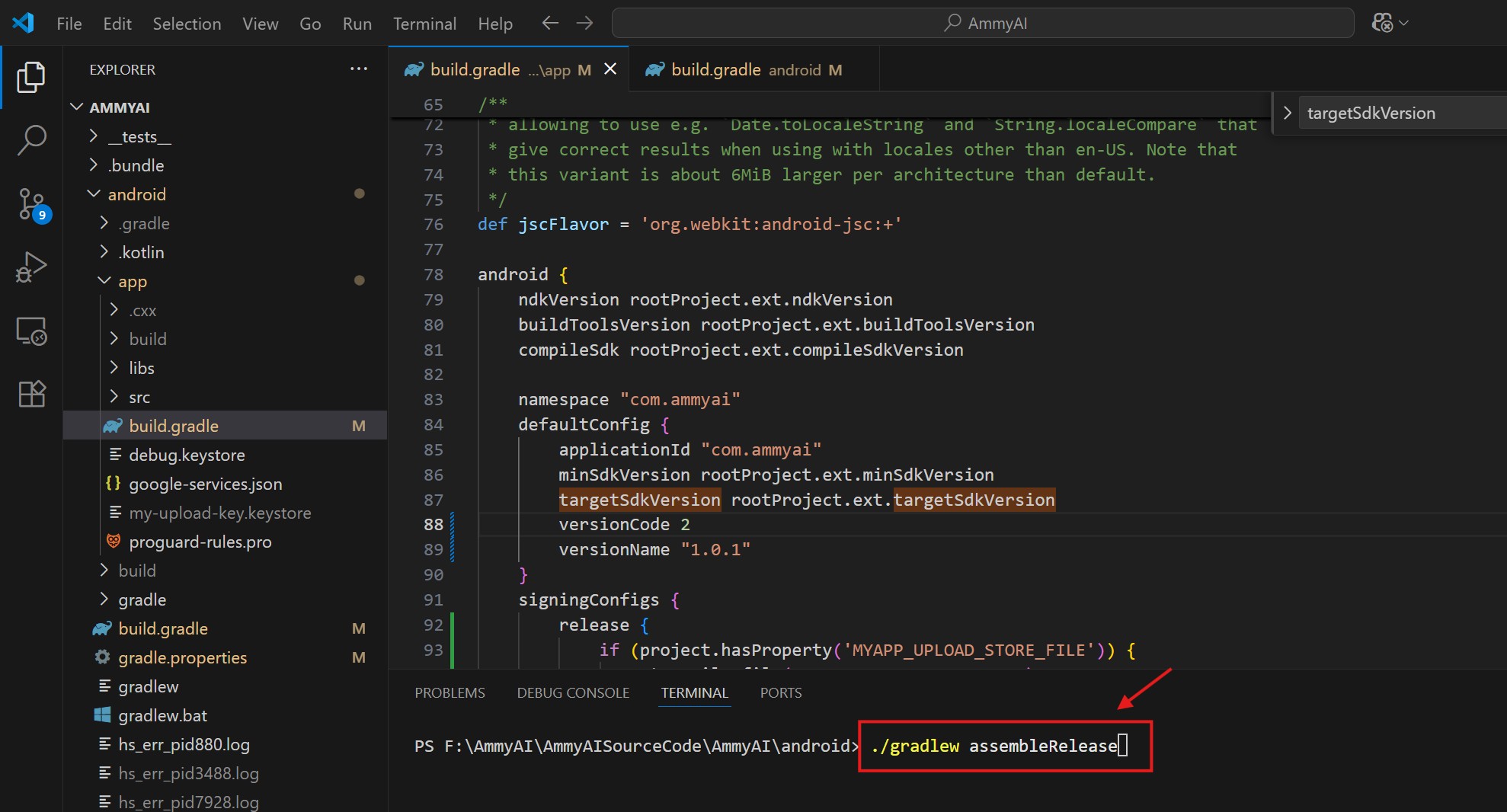Open the Extensions view icon
1507x812 pixels.
pos(31,394)
